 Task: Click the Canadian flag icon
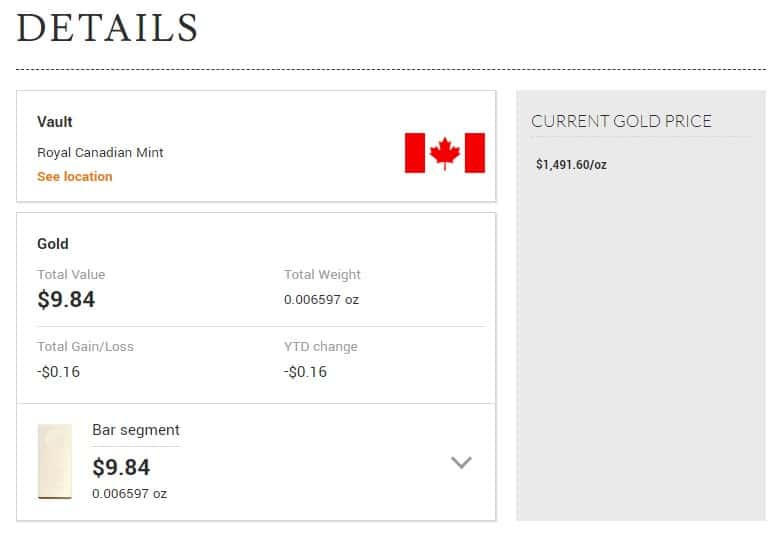(x=444, y=153)
